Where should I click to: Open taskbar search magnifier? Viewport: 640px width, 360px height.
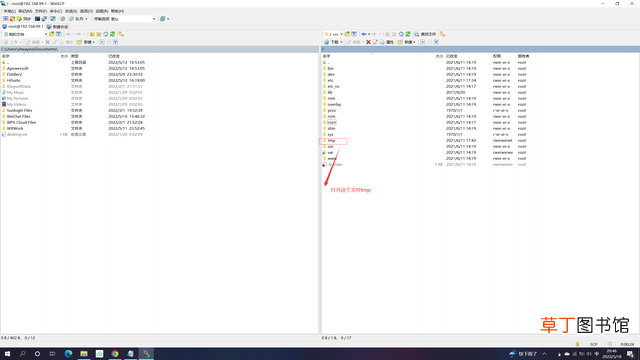pos(22,354)
